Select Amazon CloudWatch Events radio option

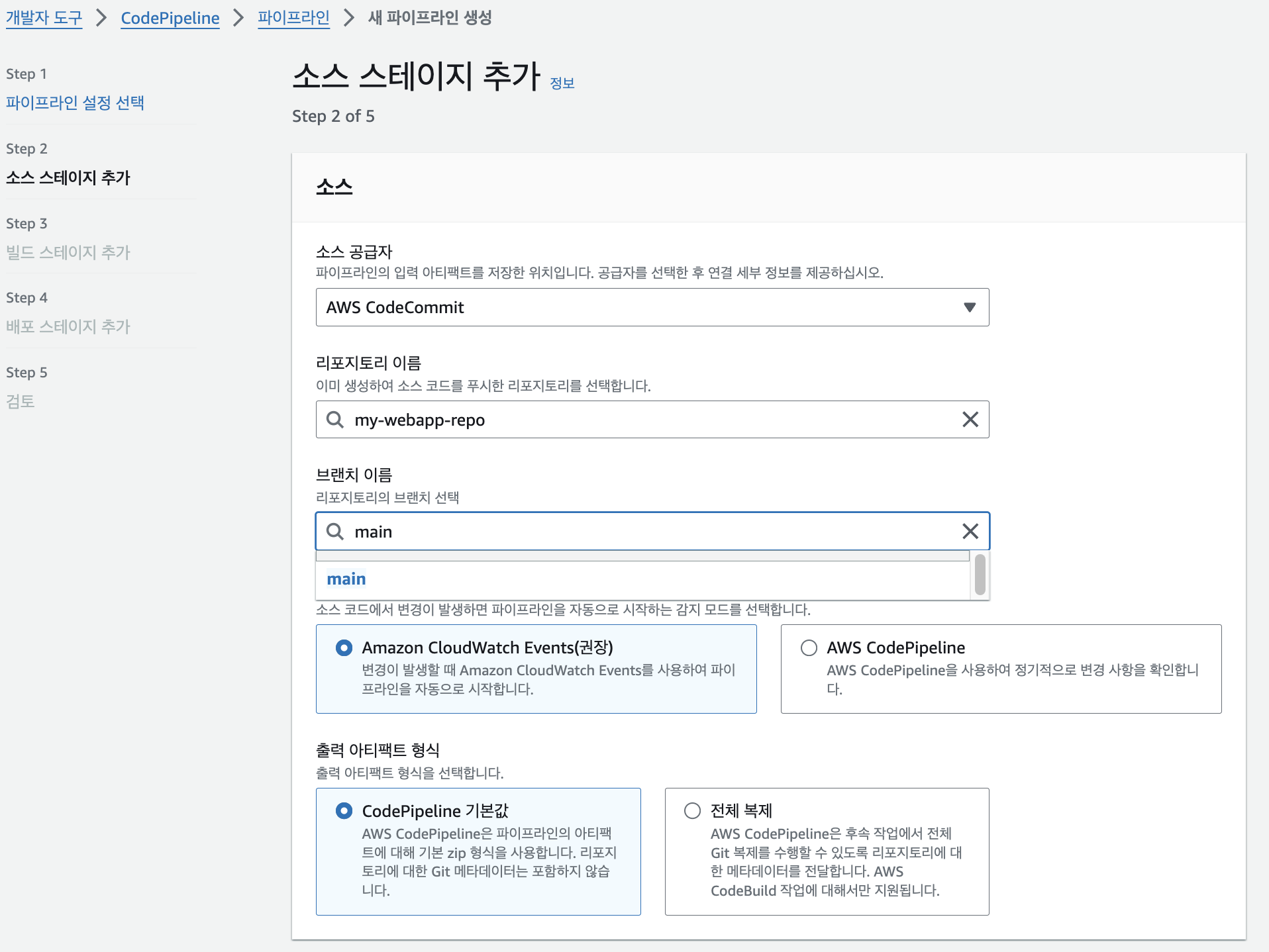344,647
